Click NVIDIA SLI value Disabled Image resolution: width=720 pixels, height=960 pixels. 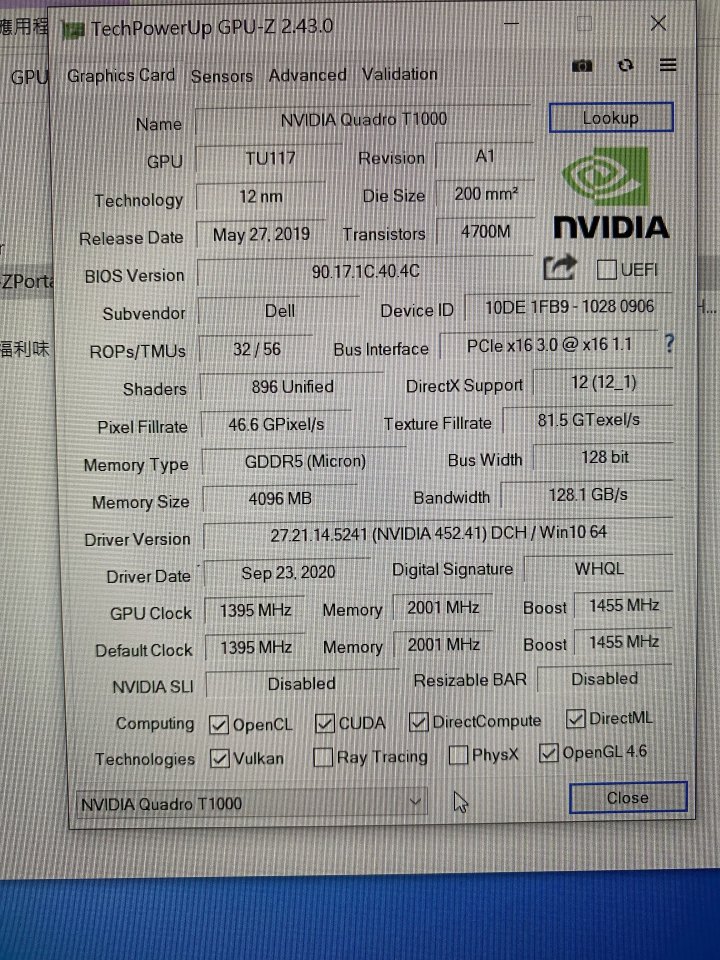click(302, 683)
